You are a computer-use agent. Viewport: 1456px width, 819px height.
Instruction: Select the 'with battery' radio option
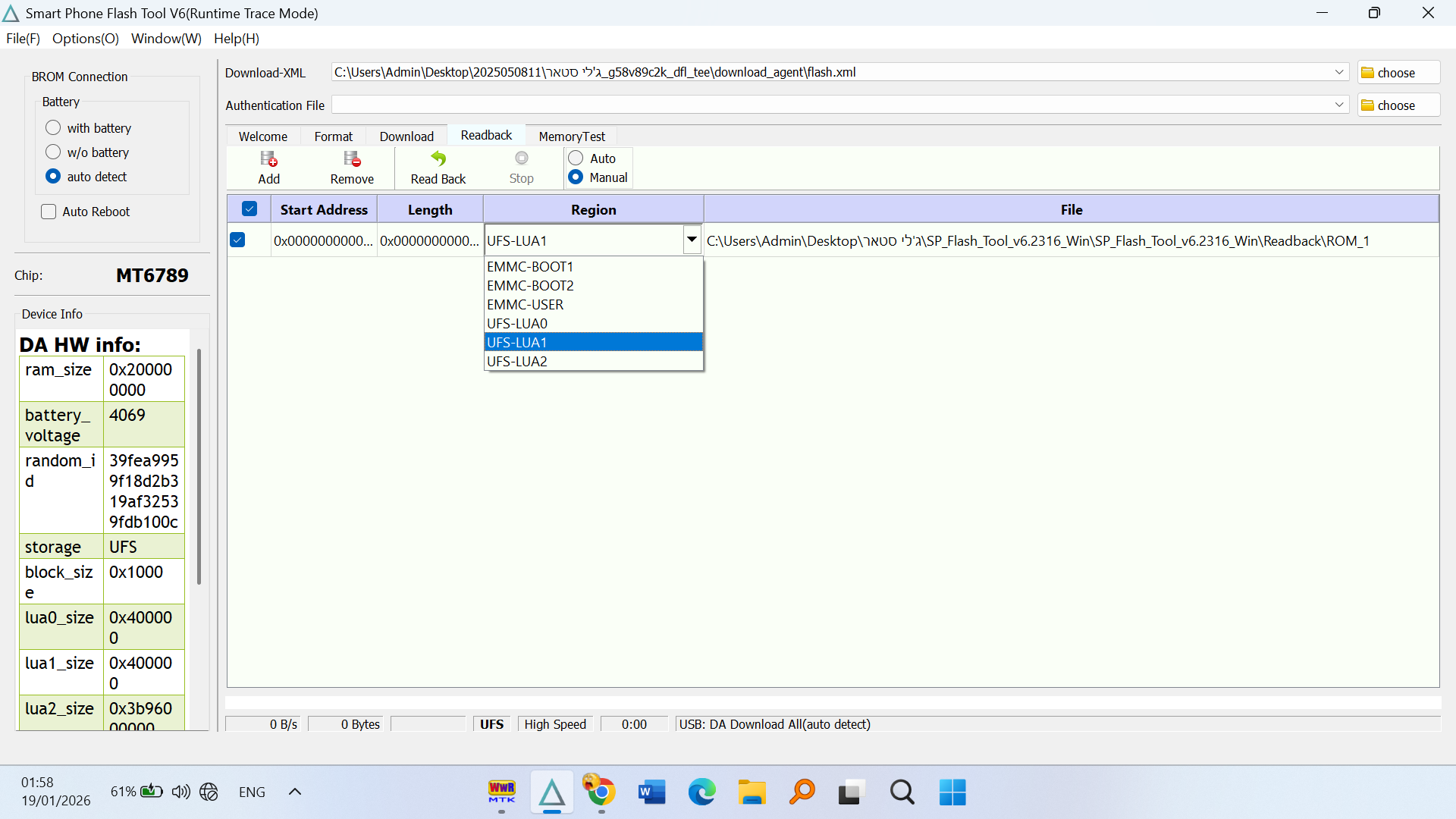[53, 127]
